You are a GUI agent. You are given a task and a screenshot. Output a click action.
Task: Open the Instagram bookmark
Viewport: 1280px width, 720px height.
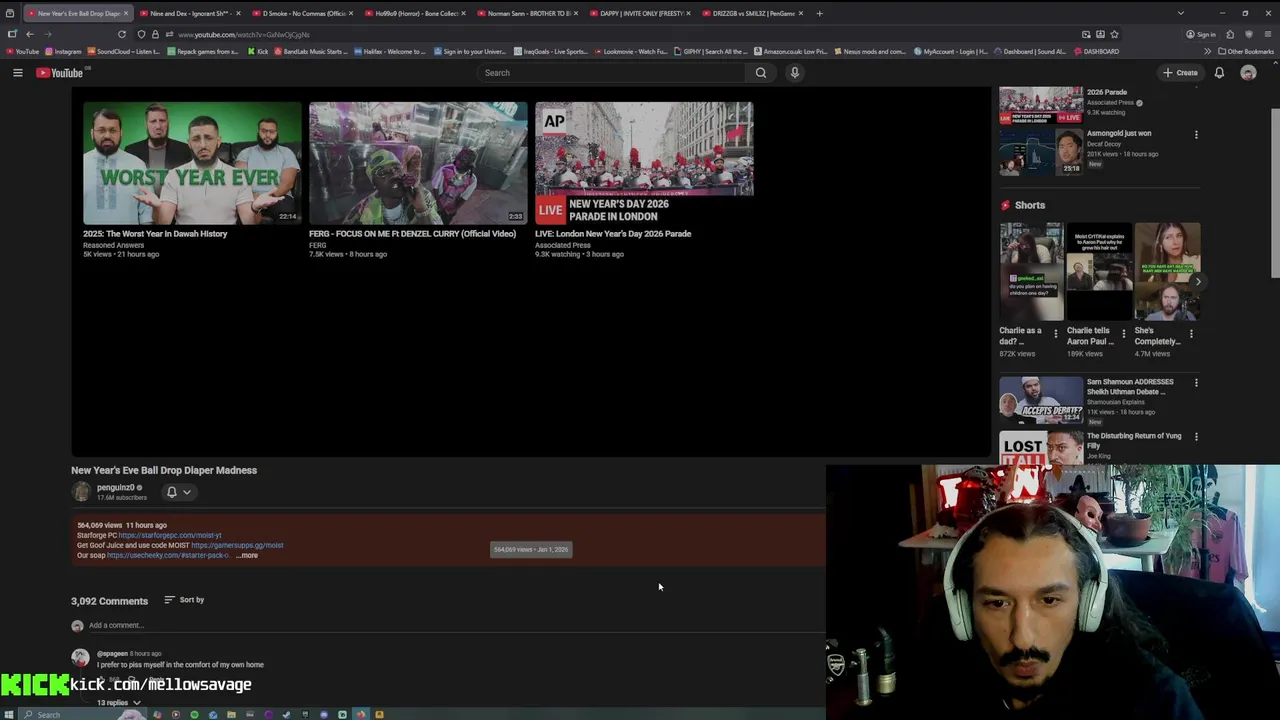coord(63,52)
